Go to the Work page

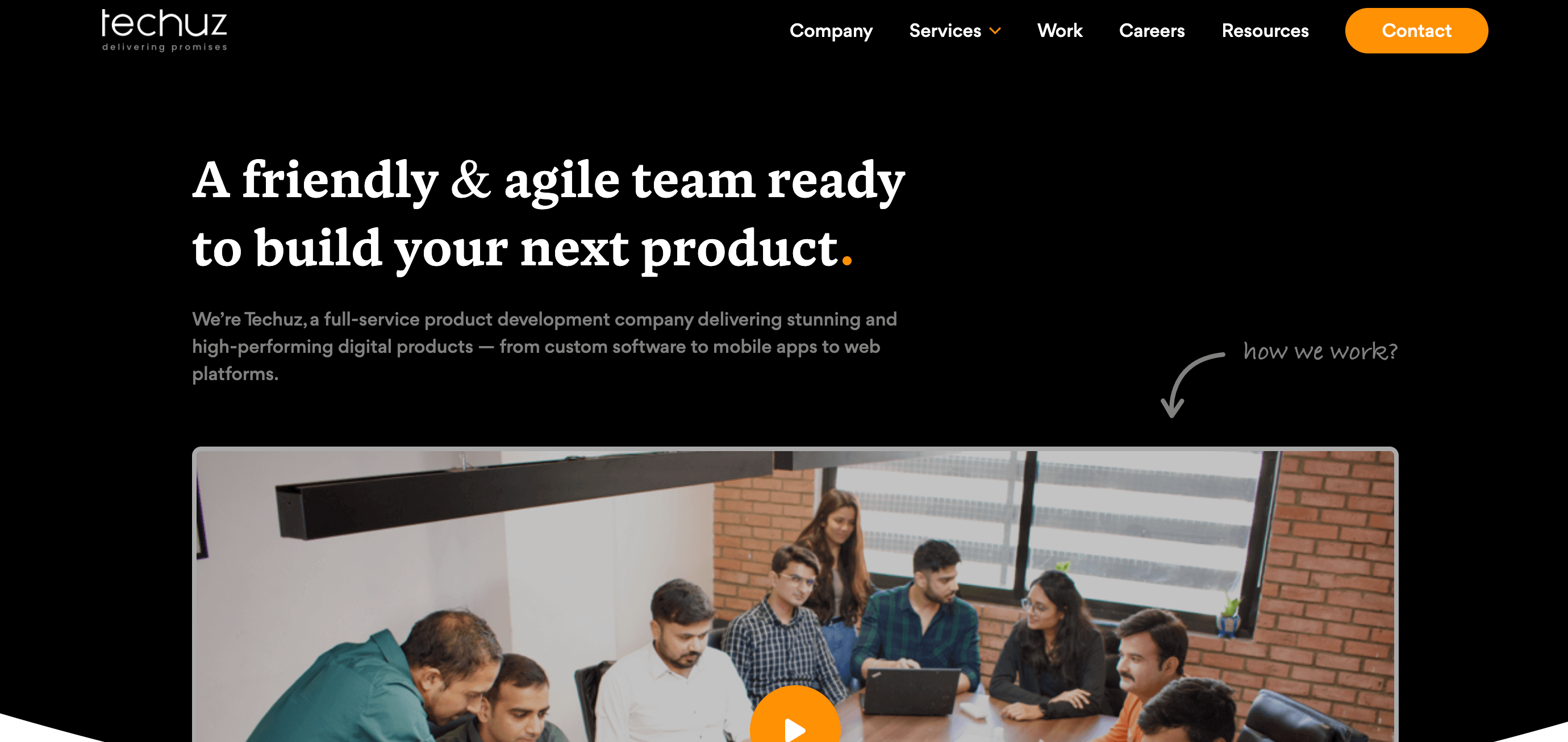coord(1060,31)
